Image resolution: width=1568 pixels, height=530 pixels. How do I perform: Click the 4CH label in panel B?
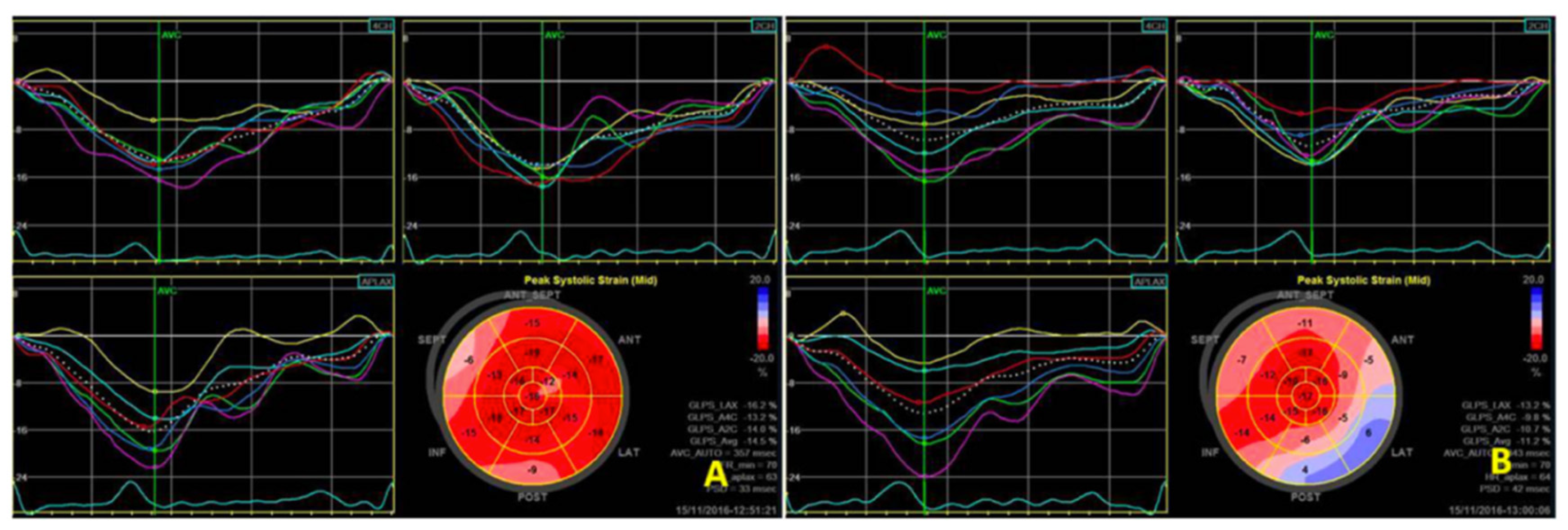click(x=1155, y=26)
